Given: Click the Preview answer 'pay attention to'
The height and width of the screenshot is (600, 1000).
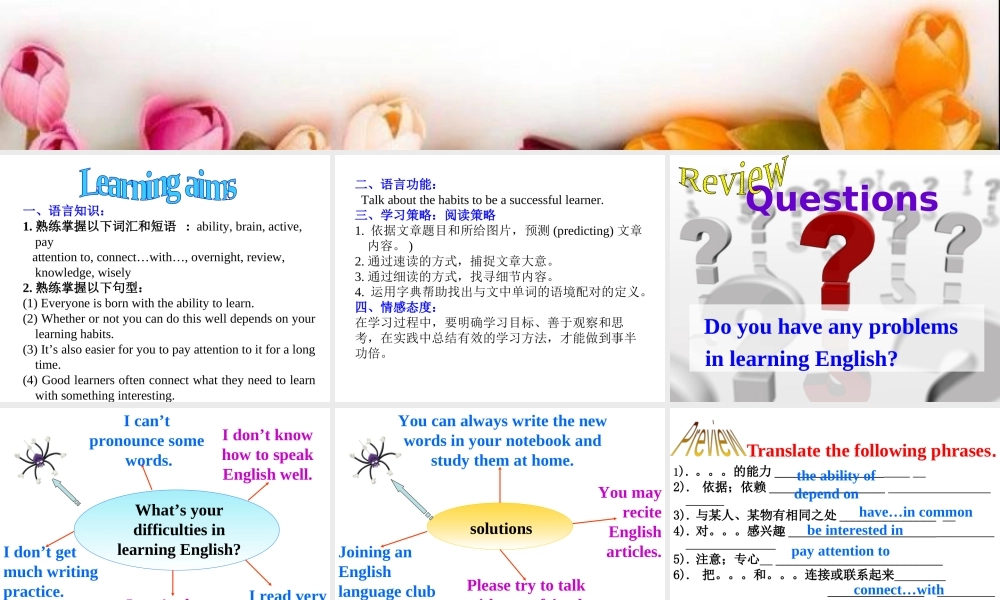Looking at the screenshot, I should (x=840, y=551).
